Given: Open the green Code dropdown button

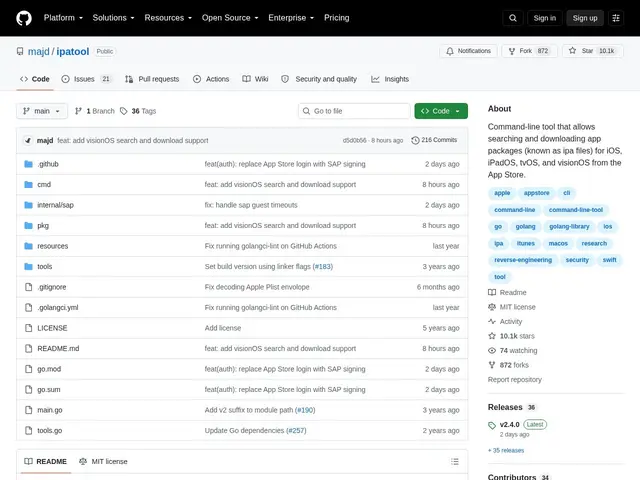Looking at the screenshot, I should point(441,111).
